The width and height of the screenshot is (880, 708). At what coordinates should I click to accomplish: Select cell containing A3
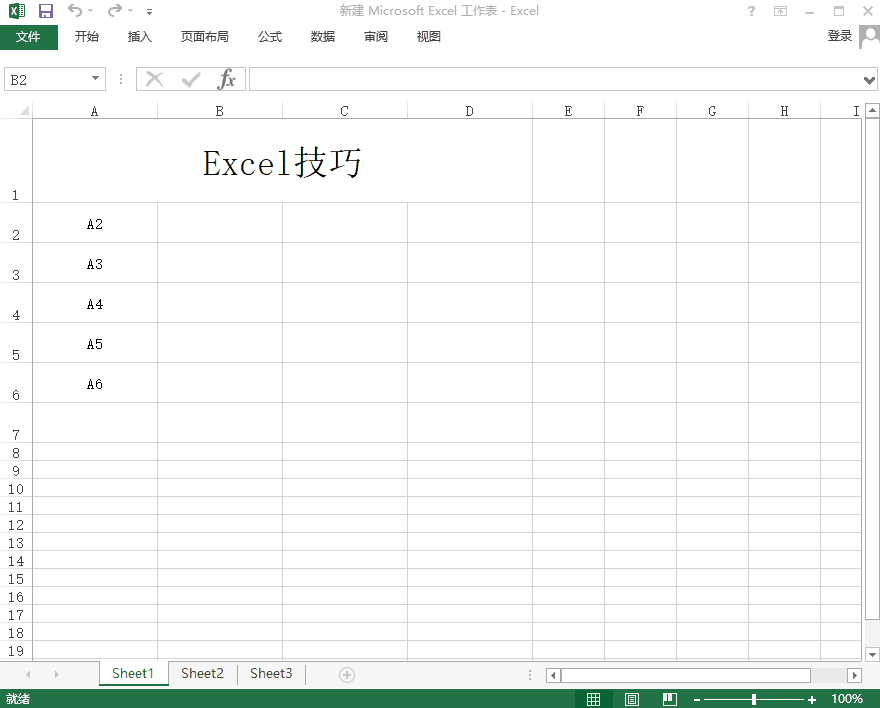pos(95,263)
